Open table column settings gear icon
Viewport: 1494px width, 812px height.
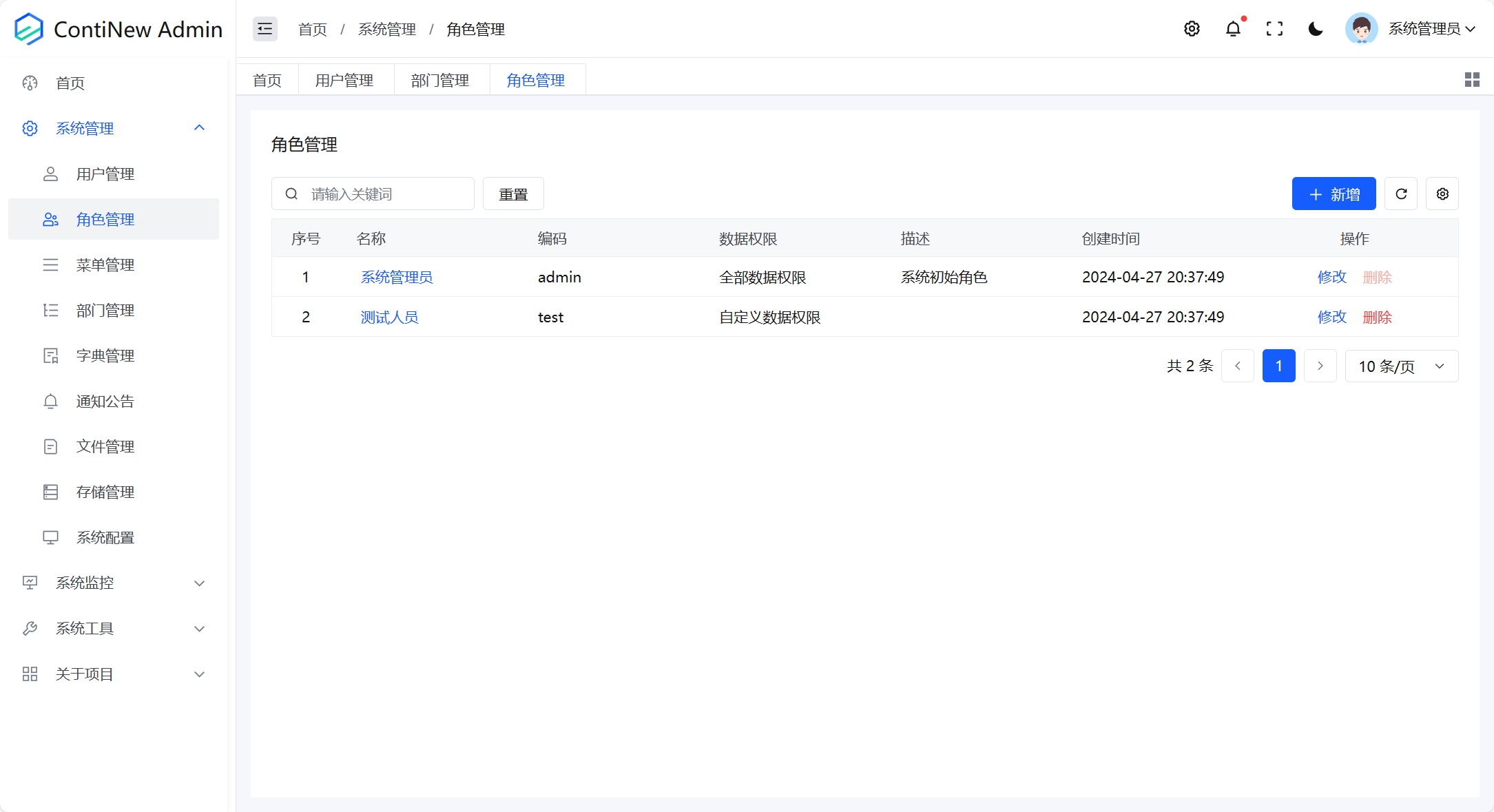point(1442,194)
